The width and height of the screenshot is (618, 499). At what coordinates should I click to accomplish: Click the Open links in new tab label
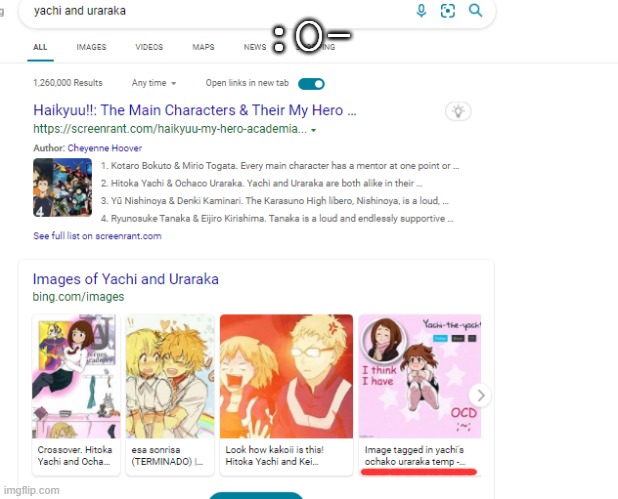pyautogui.click(x=247, y=83)
